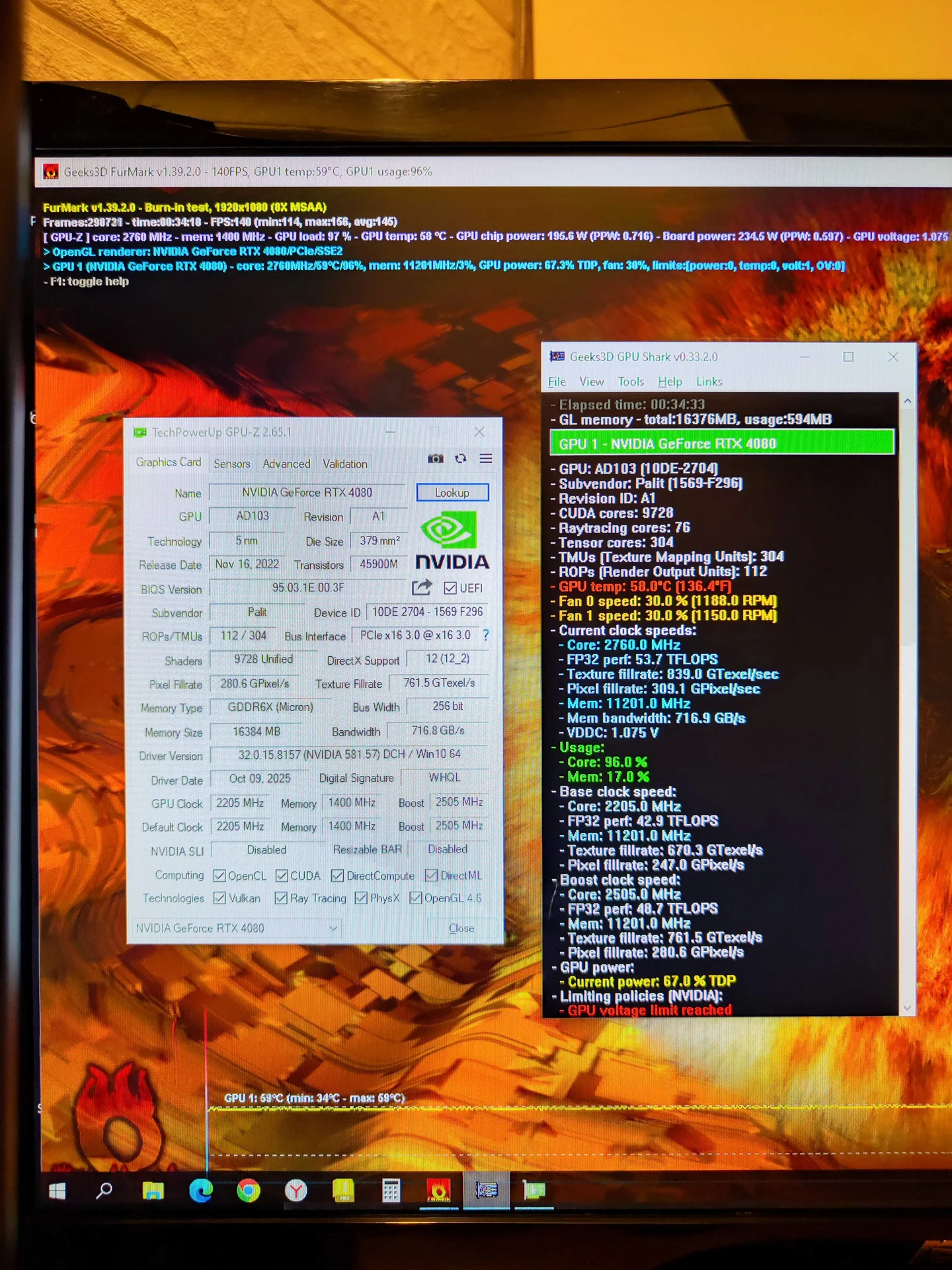Click the BIOS share/export arrow icon
952x1270 pixels.
[422, 587]
